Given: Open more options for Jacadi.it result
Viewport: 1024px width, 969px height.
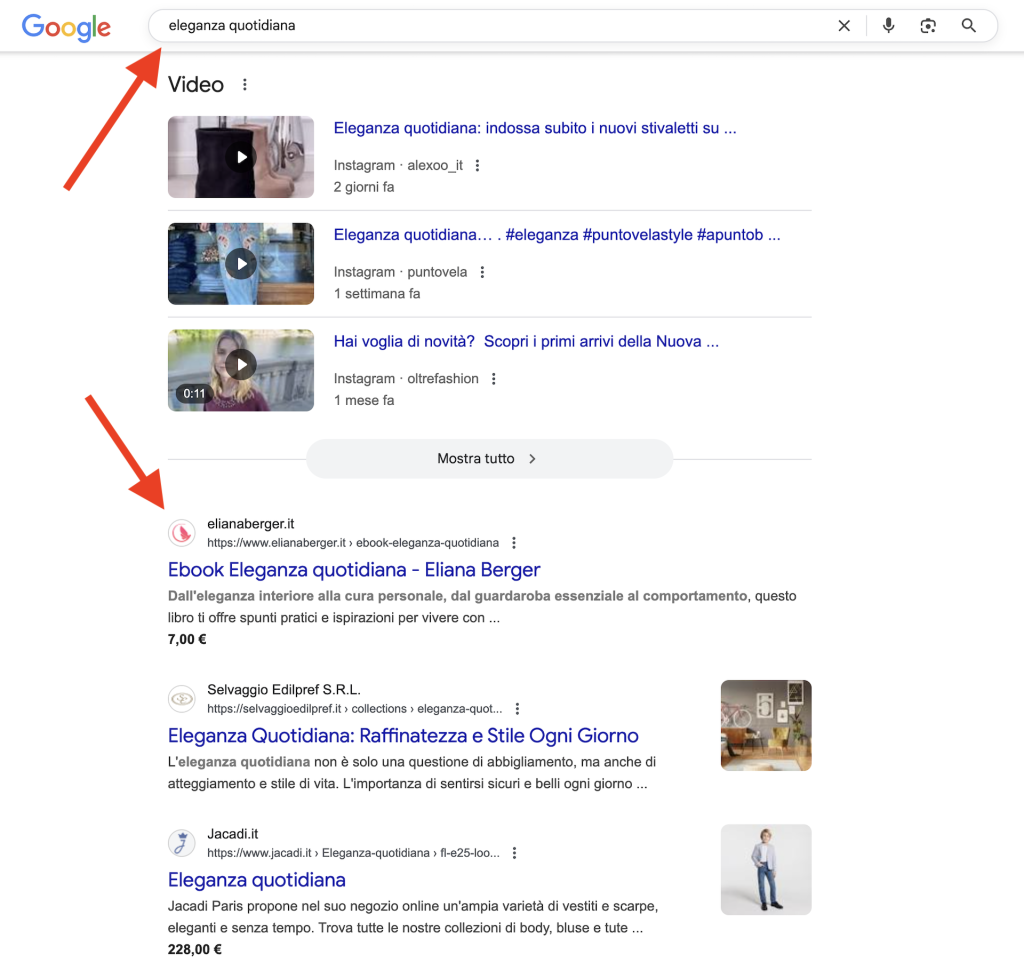Looking at the screenshot, I should click(515, 853).
